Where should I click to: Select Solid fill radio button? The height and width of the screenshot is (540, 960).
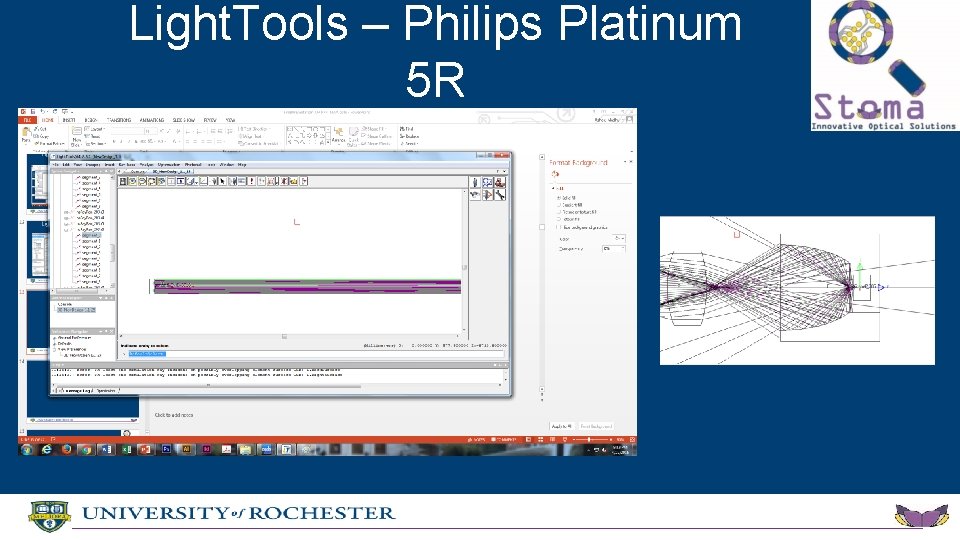point(559,198)
